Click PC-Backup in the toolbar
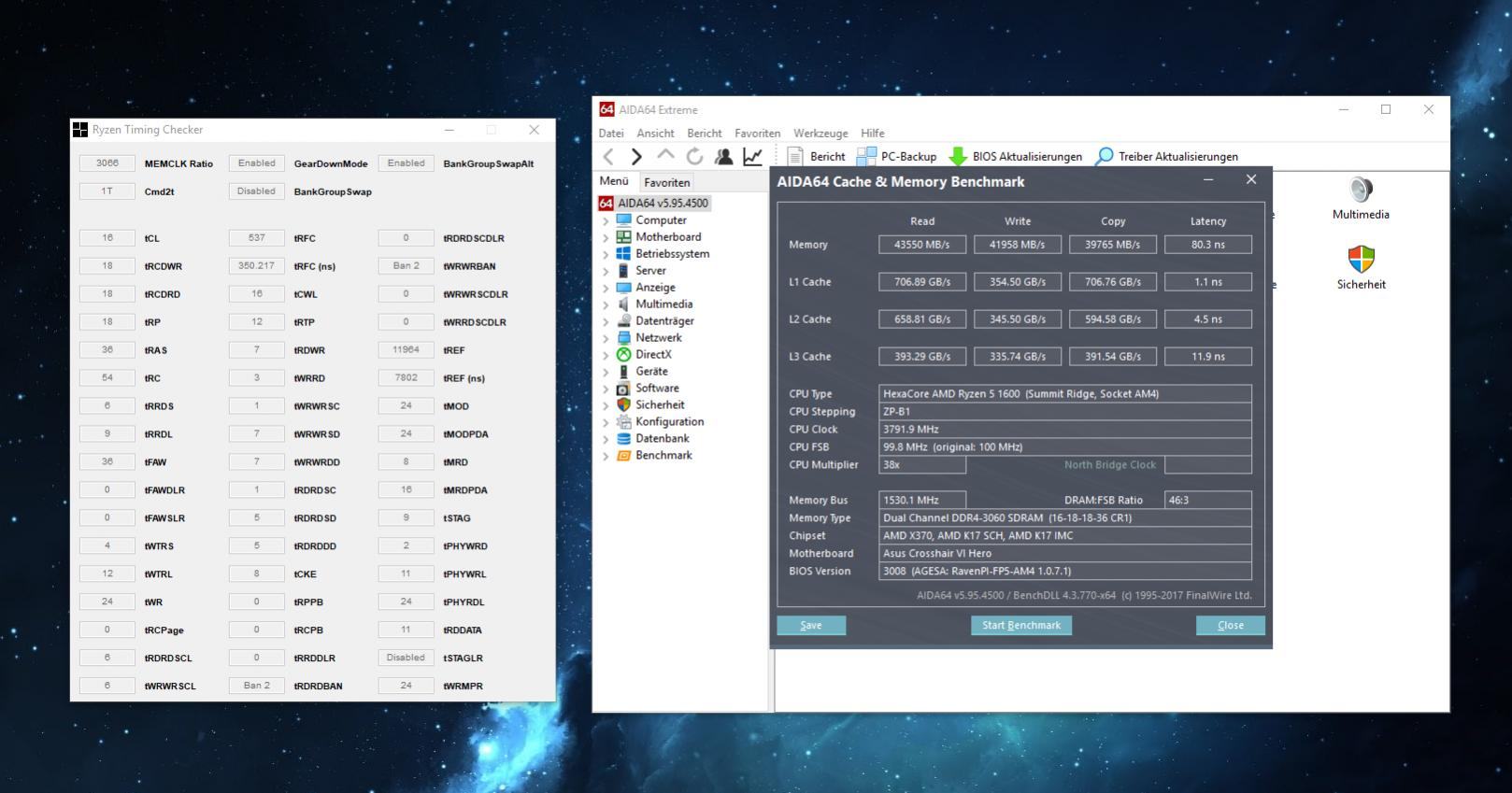Screen dimensions: 1512x793 click(896, 157)
